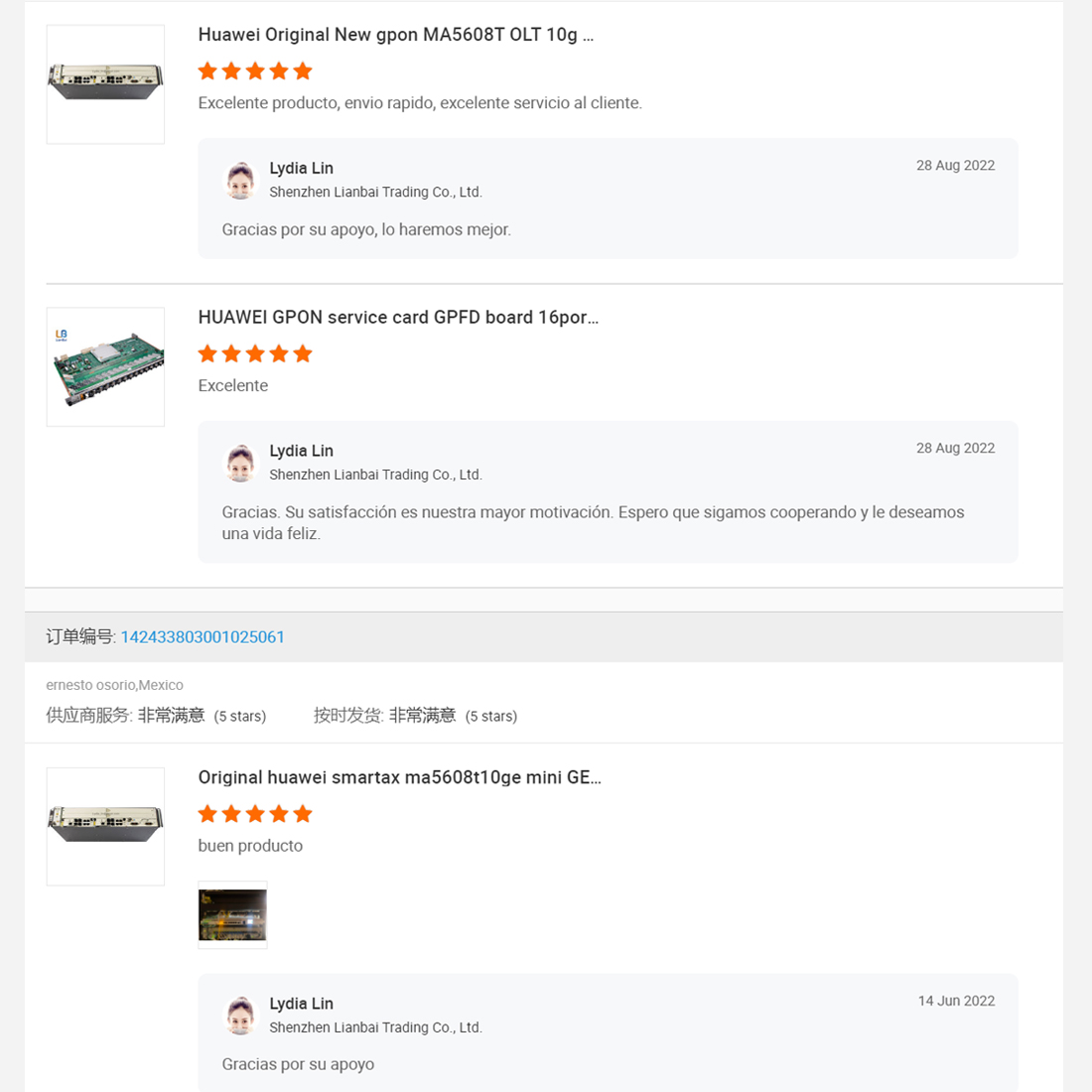
Task: Click Lydia Lin name in first reply
Action: pyautogui.click(x=301, y=169)
